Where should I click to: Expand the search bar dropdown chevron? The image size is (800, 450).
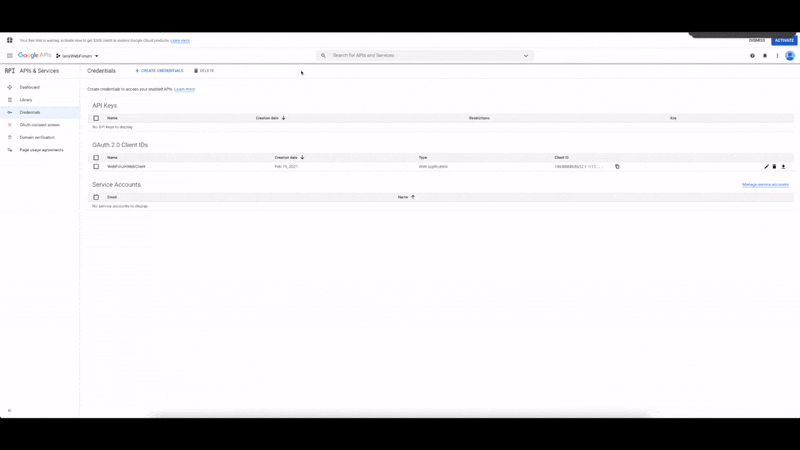(x=526, y=56)
